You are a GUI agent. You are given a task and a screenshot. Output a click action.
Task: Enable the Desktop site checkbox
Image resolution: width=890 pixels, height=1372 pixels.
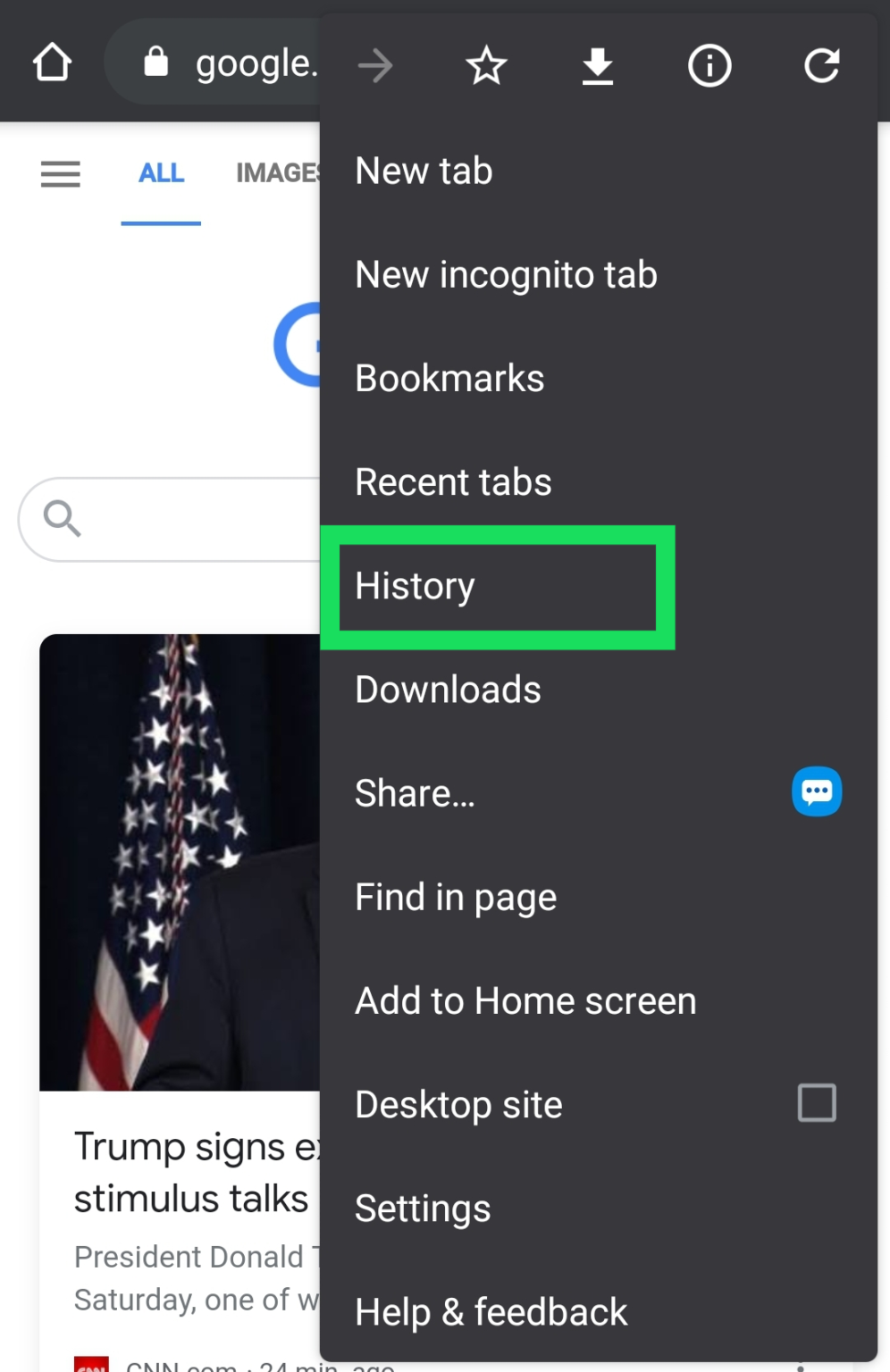[x=816, y=1102]
